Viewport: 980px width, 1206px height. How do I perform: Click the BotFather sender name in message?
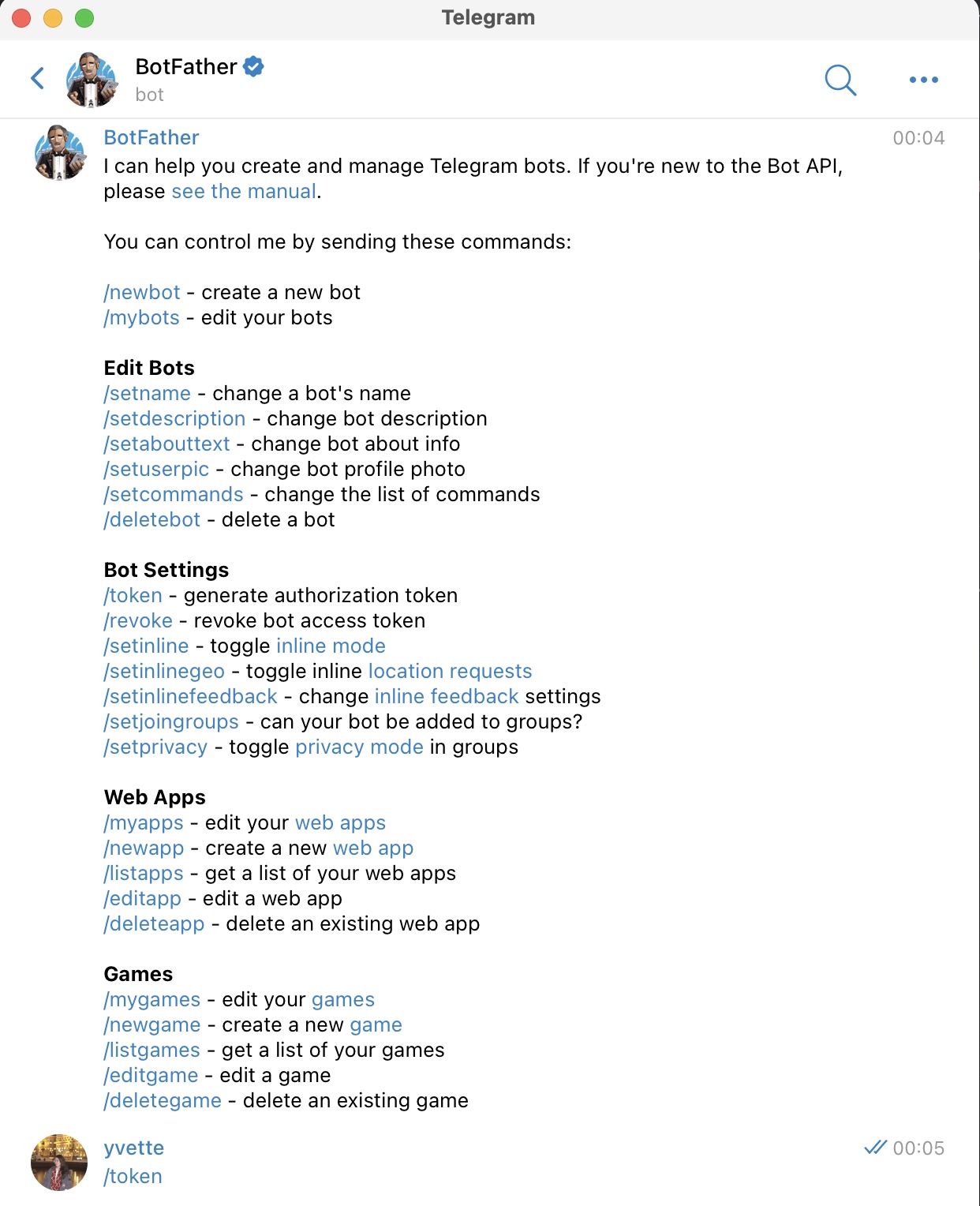[x=151, y=138]
